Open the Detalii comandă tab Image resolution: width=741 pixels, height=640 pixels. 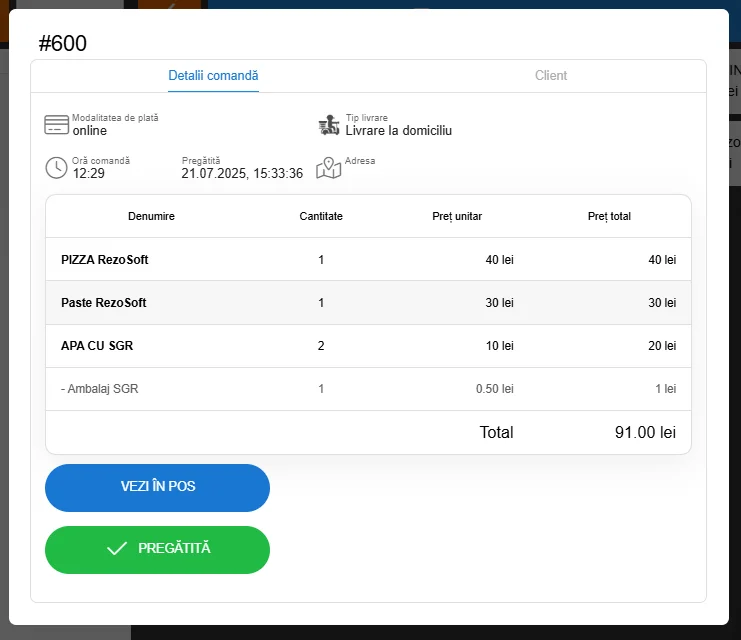[213, 76]
